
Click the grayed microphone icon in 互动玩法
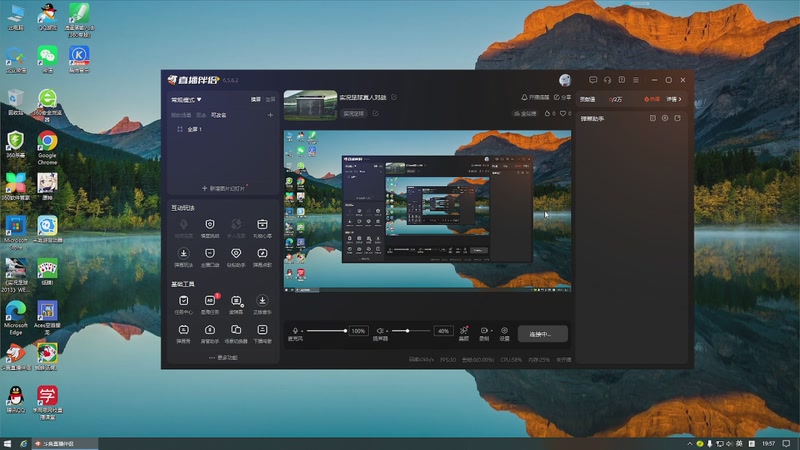point(184,224)
